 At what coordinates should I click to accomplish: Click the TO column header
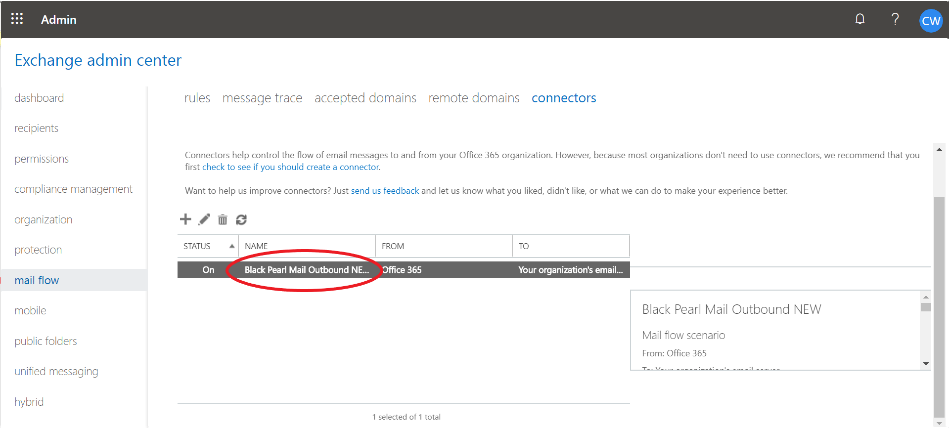point(571,246)
